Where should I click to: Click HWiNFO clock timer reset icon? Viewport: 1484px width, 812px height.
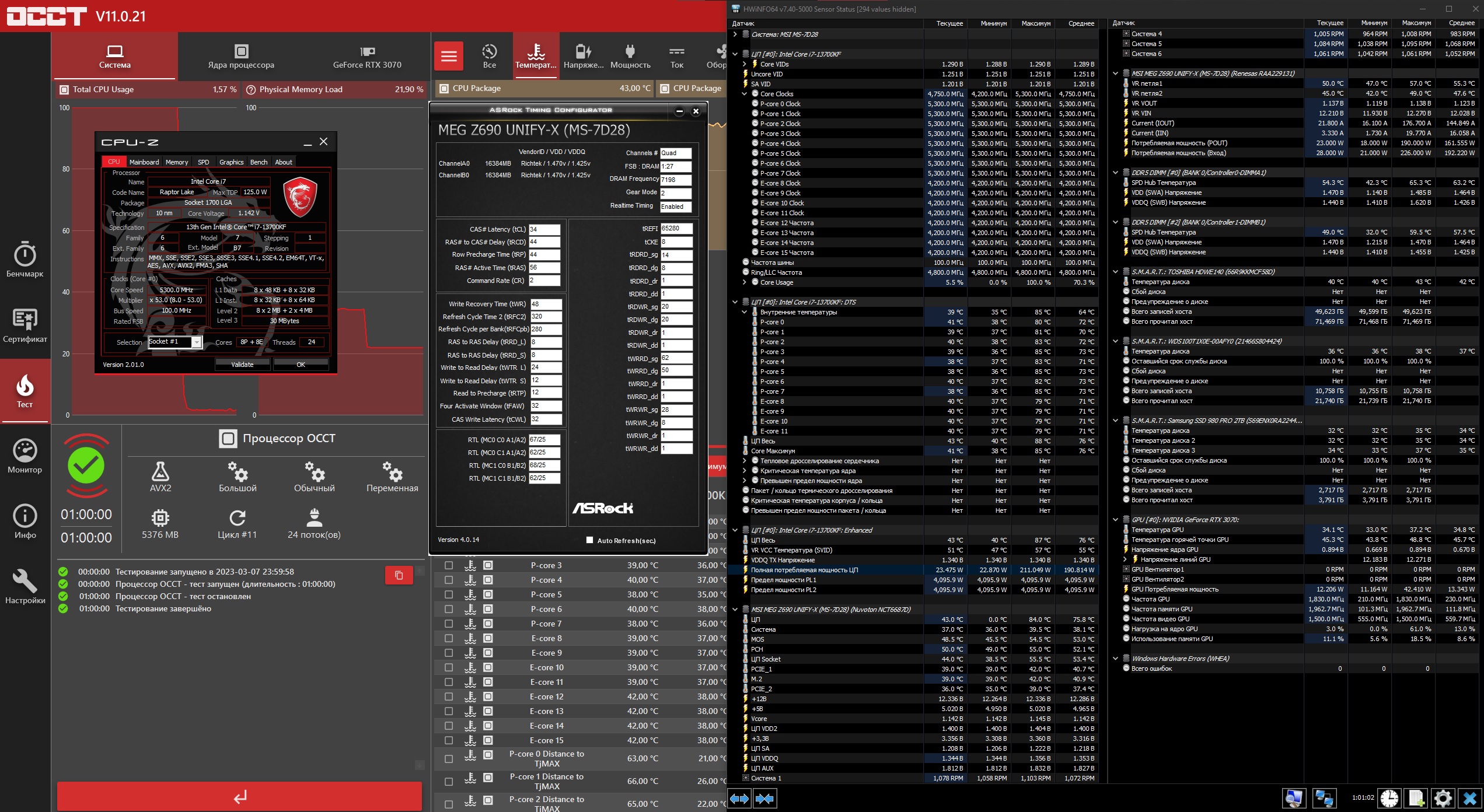point(1389,798)
